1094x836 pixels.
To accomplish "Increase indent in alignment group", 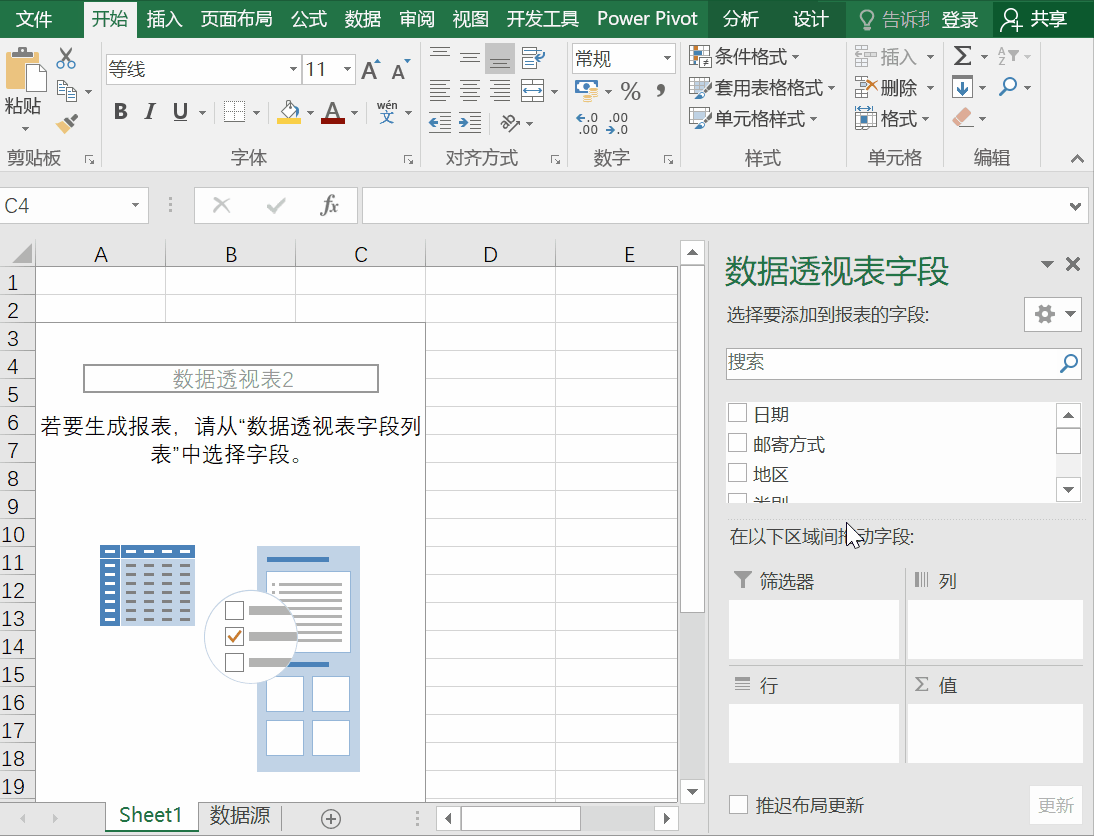I will tap(470, 124).
